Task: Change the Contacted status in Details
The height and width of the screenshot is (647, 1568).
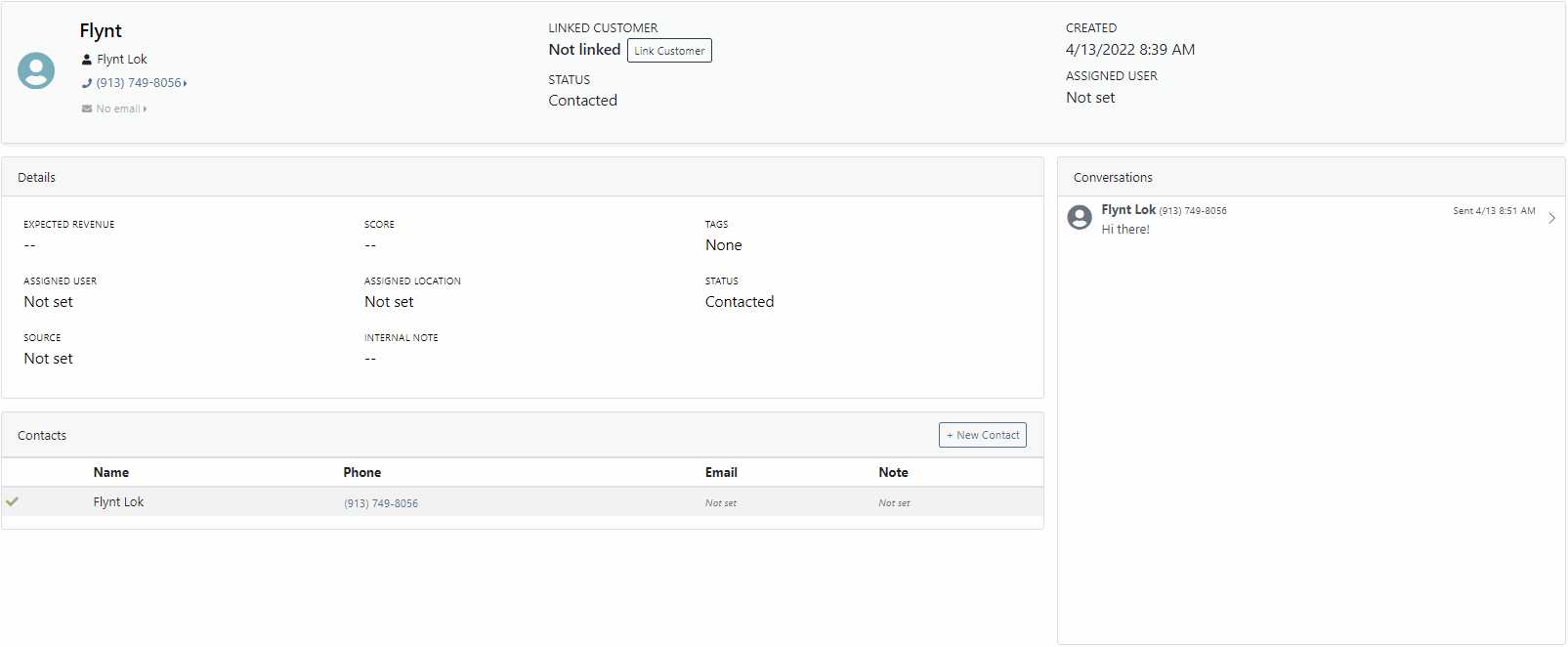Action: (x=740, y=302)
